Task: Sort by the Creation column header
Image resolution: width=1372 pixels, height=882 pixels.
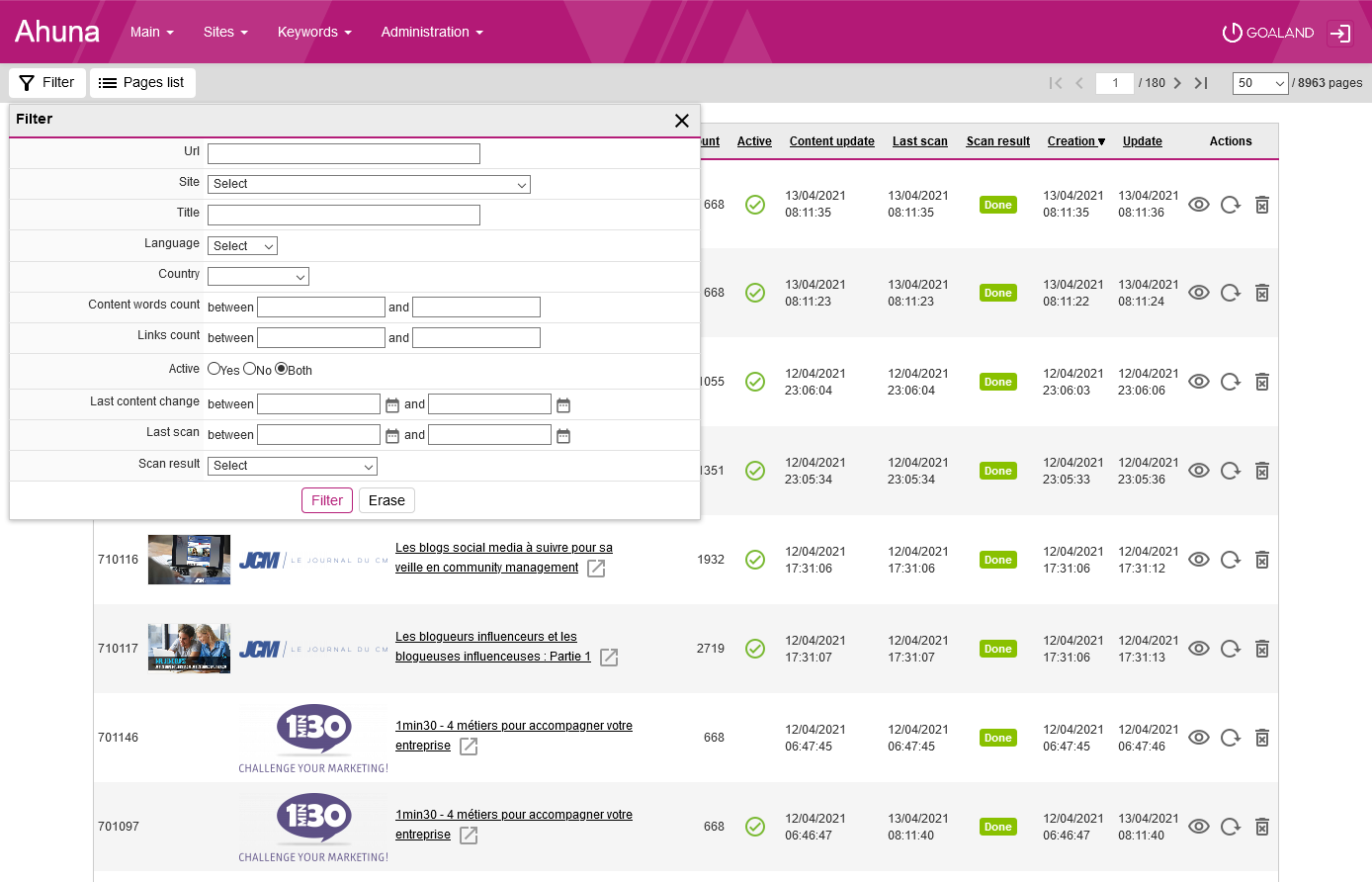Action: point(1075,141)
